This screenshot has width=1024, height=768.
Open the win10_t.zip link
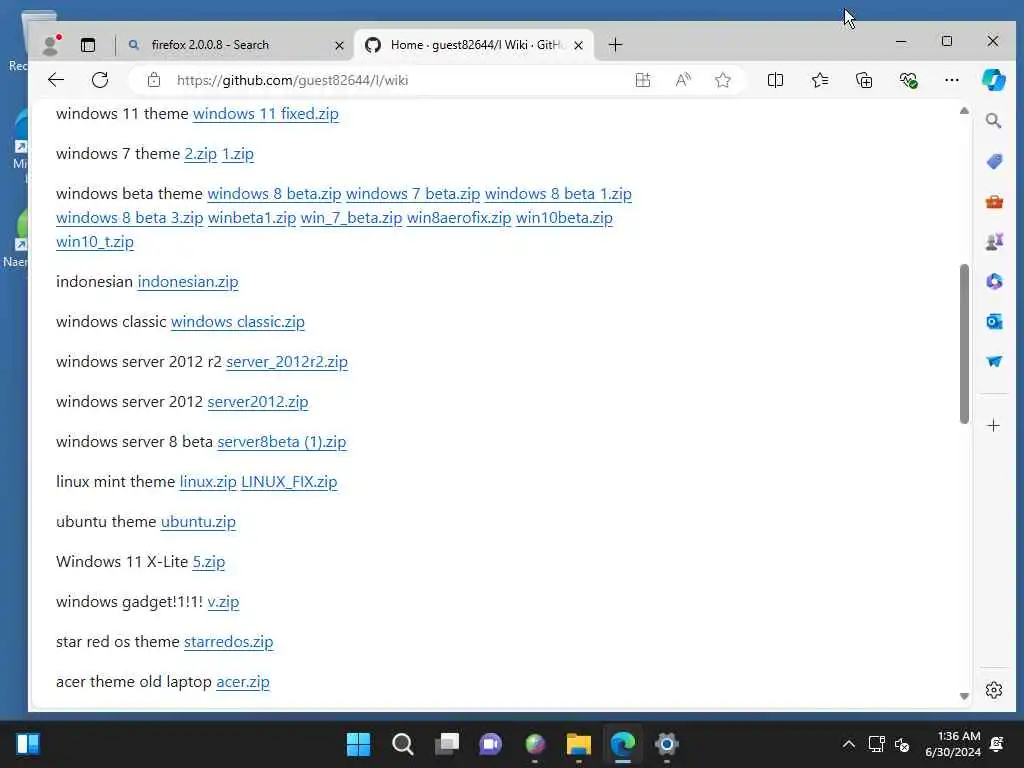(95, 242)
